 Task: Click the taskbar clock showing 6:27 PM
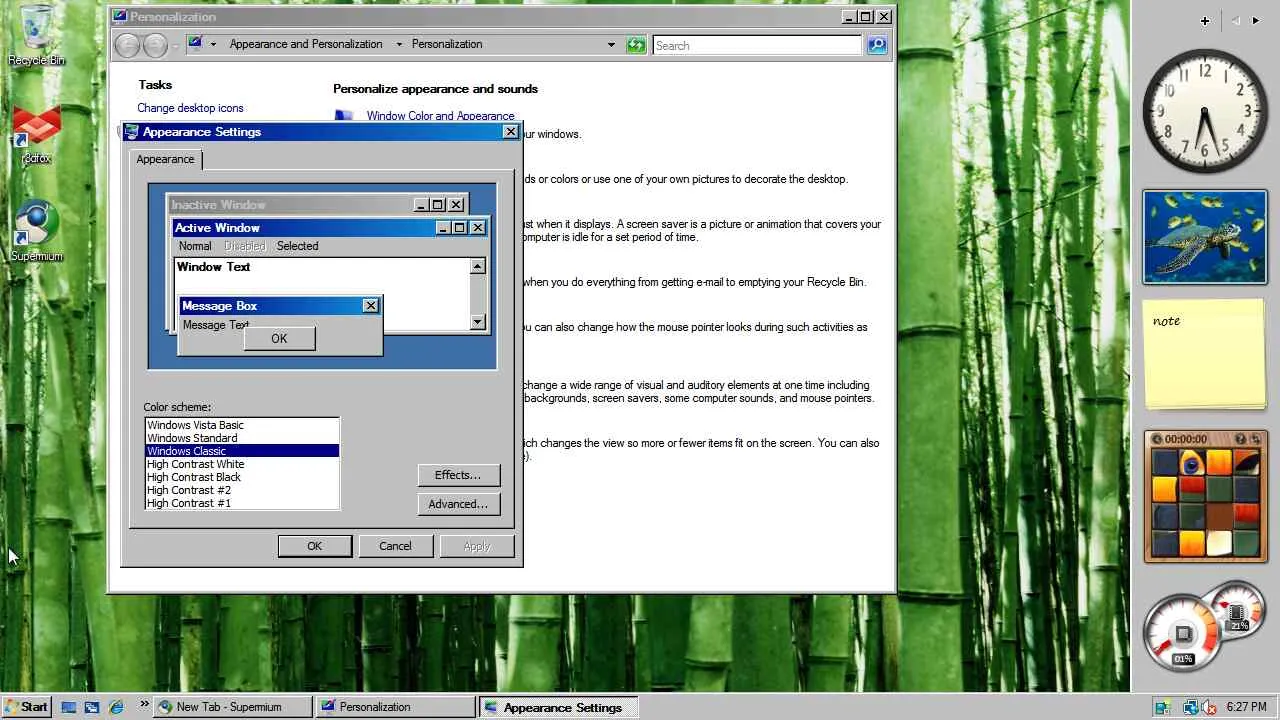click(x=1246, y=707)
